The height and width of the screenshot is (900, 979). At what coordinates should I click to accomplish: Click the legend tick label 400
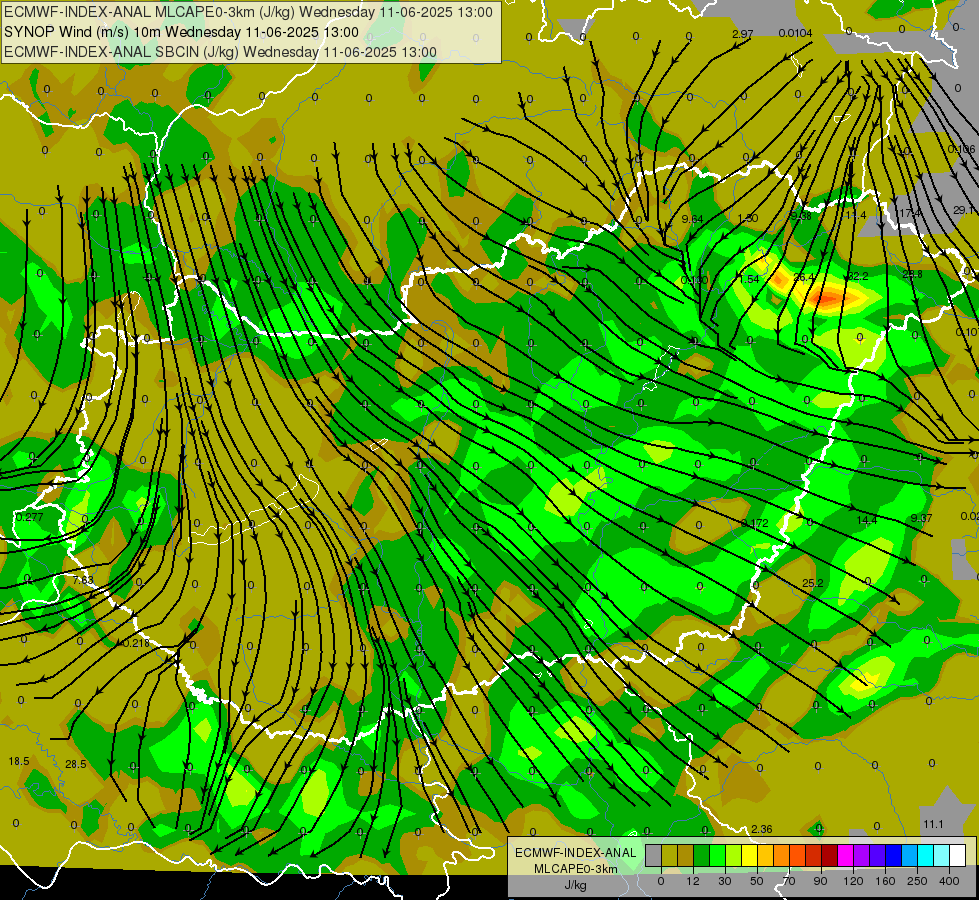(949, 881)
